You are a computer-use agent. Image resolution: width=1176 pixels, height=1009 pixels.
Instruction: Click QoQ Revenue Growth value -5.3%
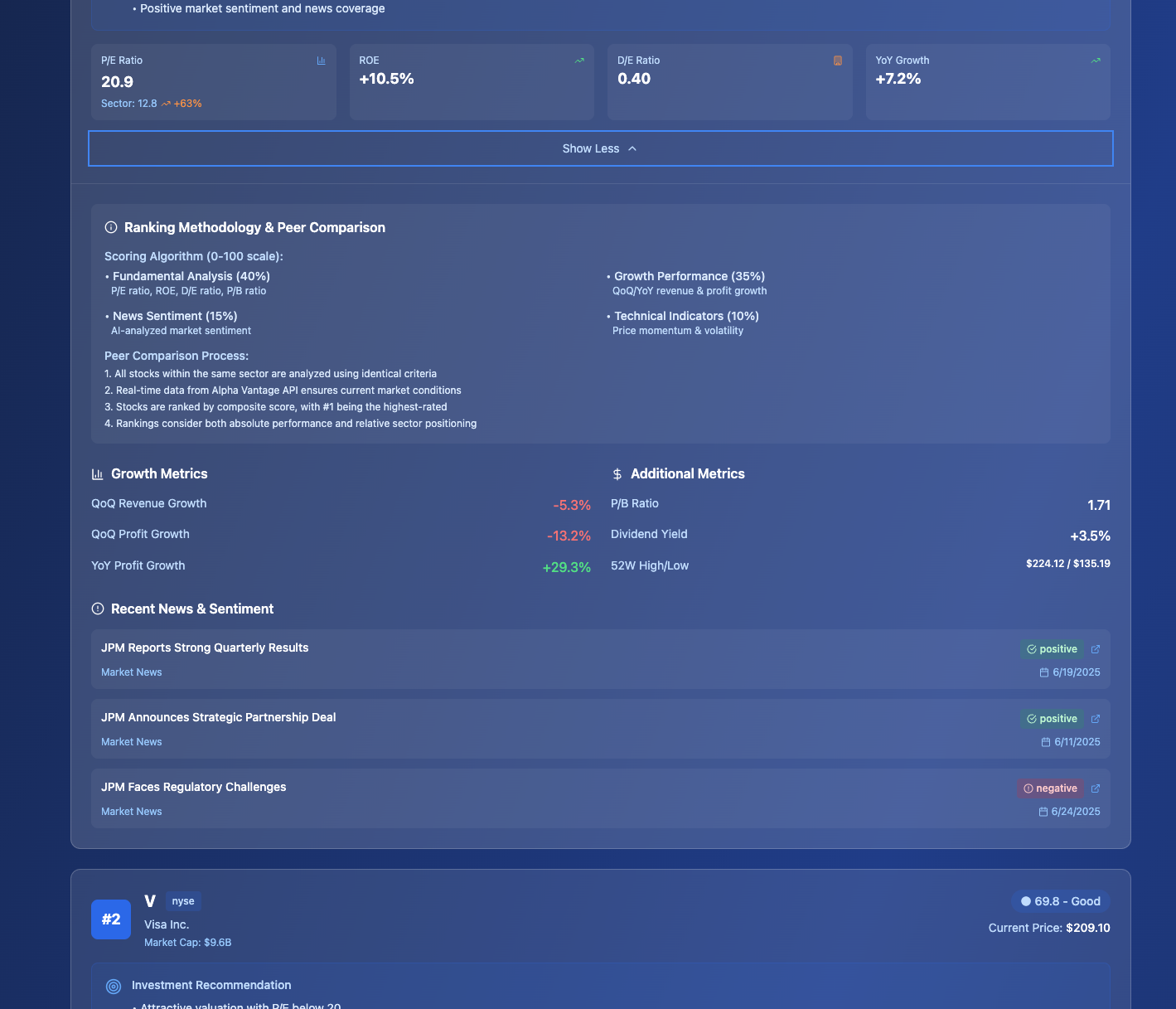pos(572,505)
